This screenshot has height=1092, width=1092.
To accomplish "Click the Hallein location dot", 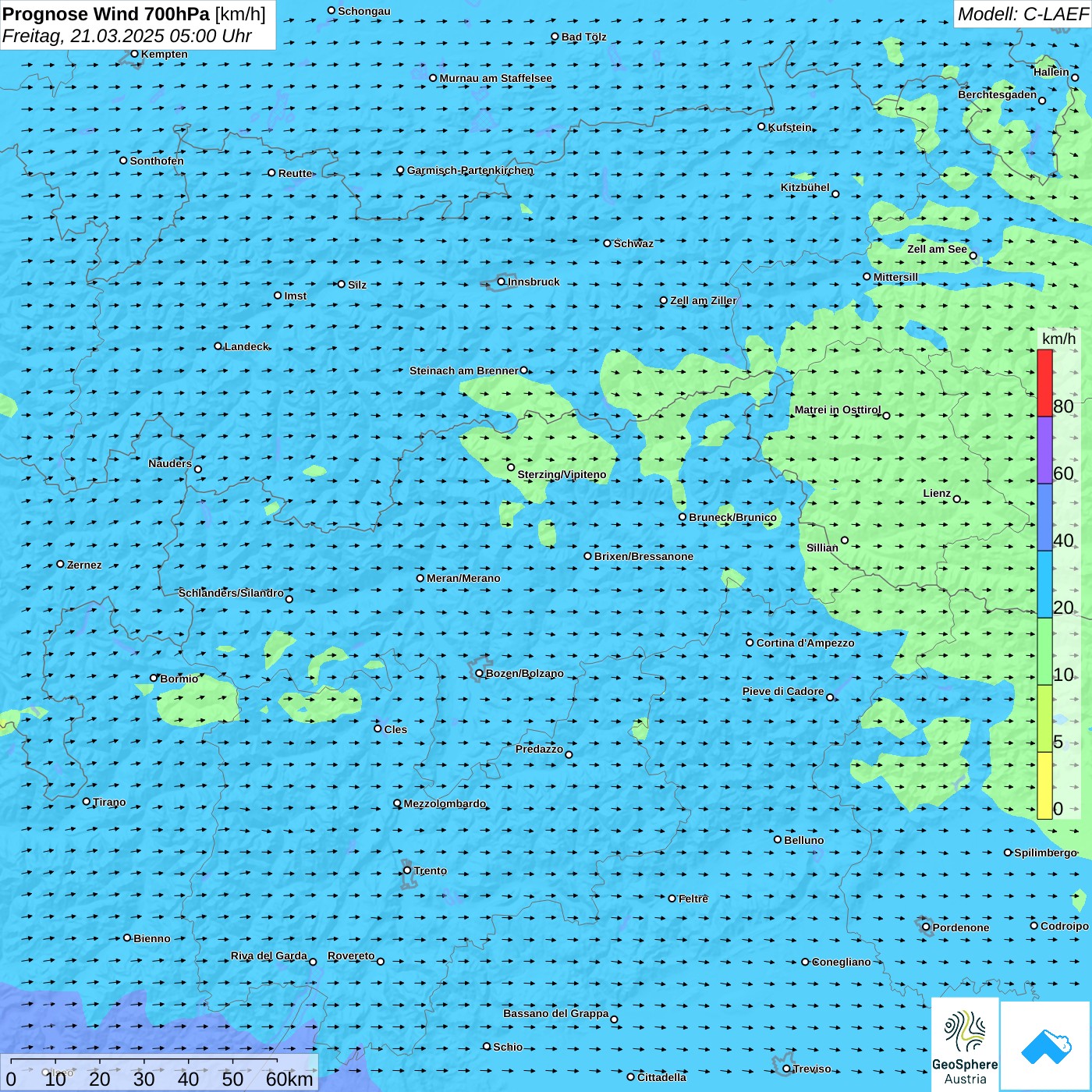I will click(1075, 77).
